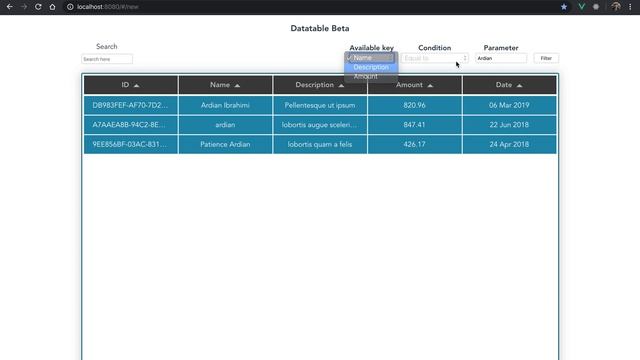Open the Condition dropdown
The height and width of the screenshot is (360, 640).
tap(434, 58)
